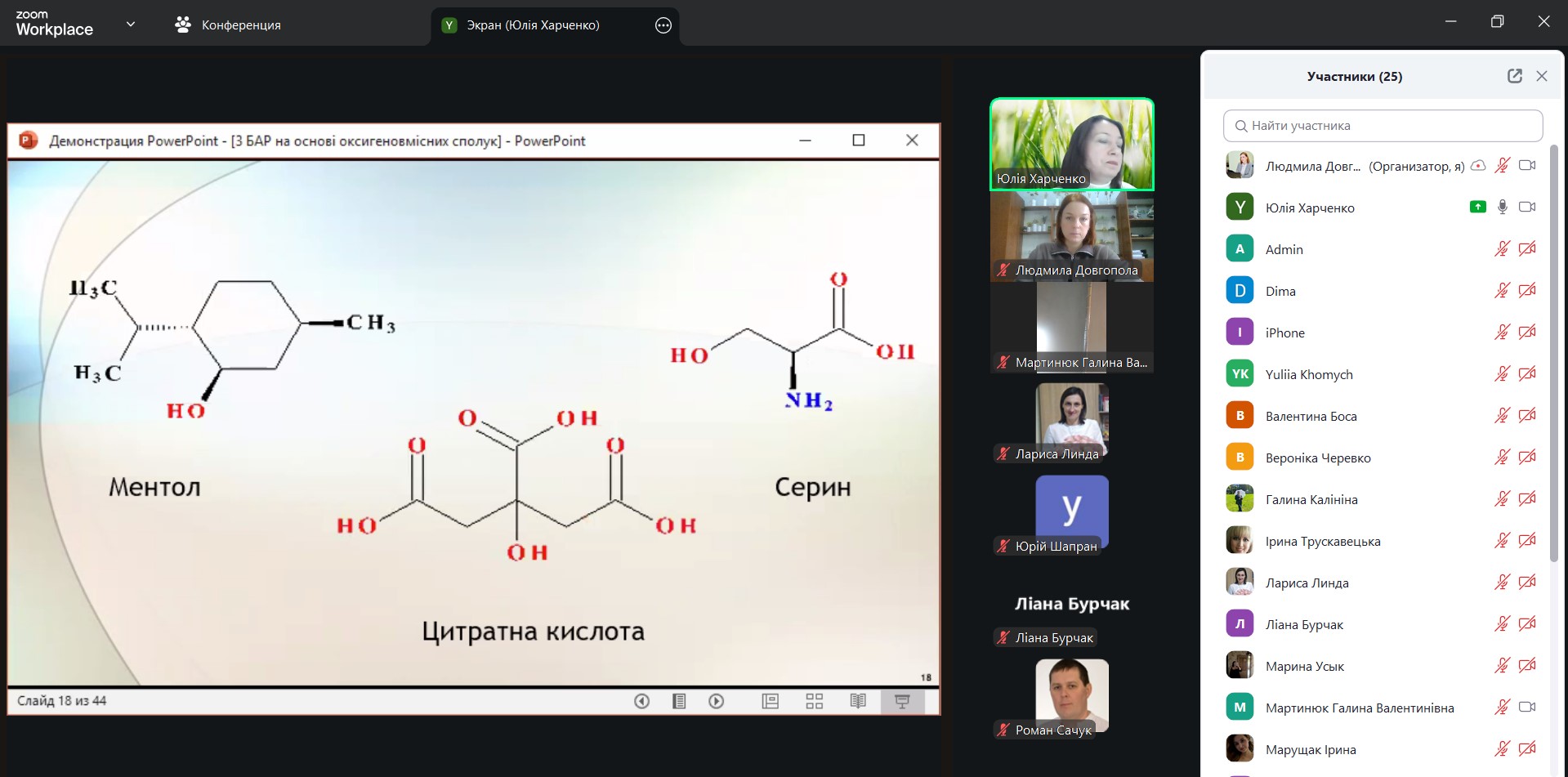Open slide sorter grid view icon
Image resolution: width=1568 pixels, height=777 pixels.
click(814, 701)
